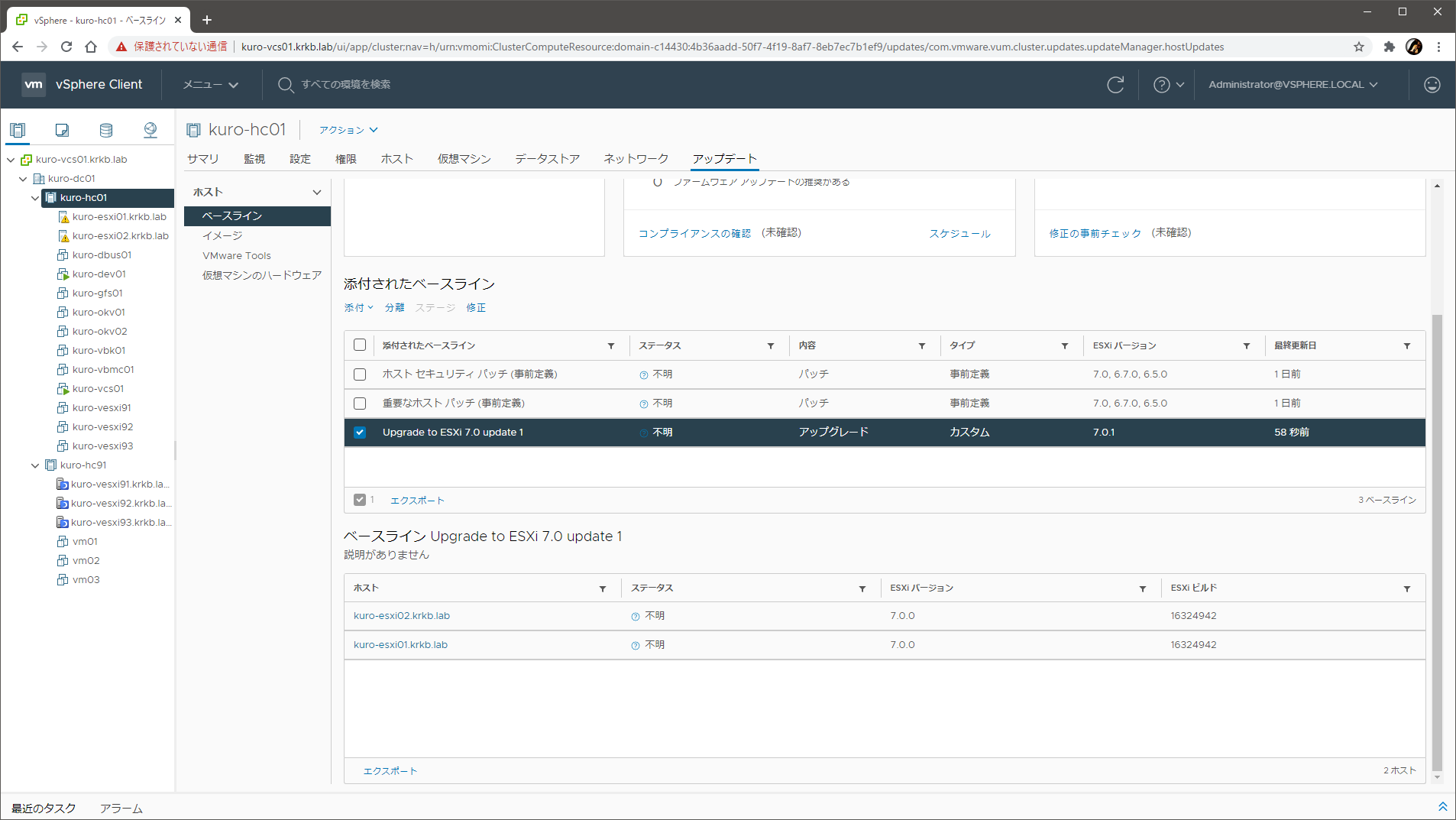Expand the Administrator@VSPHERE.LOCAL user menu
1456x820 pixels.
(x=1293, y=85)
